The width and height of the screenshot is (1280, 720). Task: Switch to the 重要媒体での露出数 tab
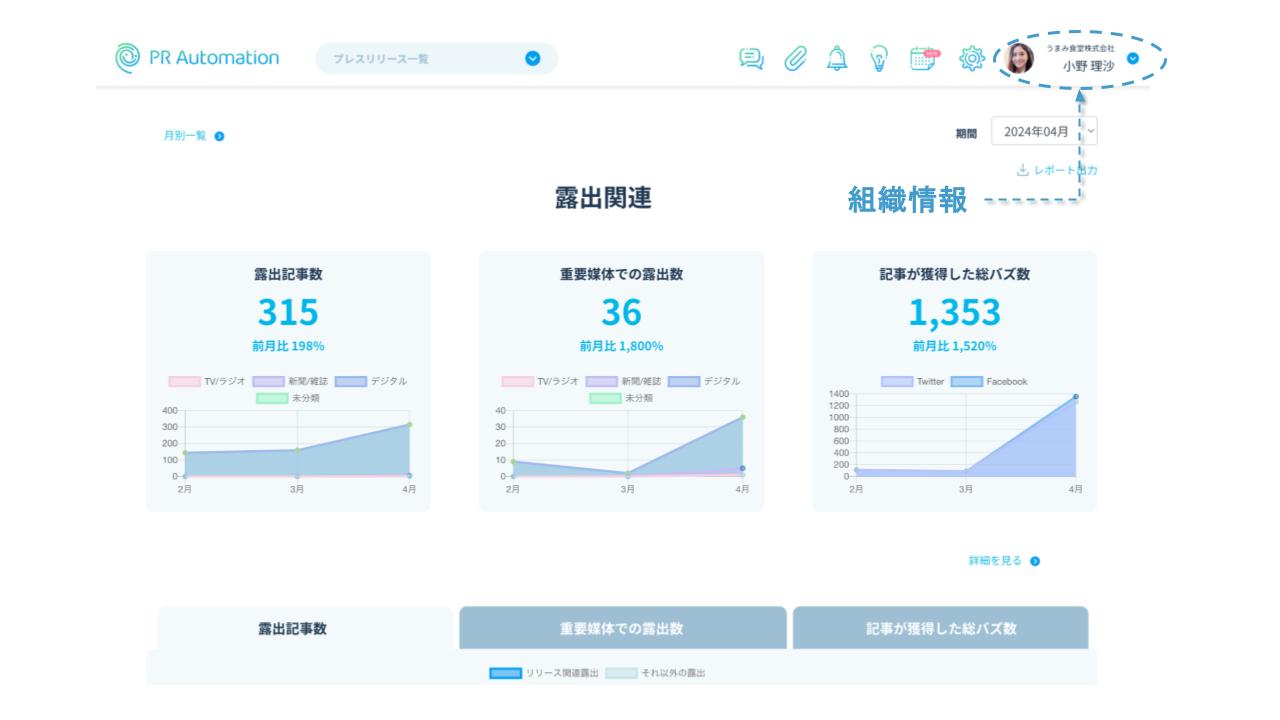[x=622, y=629]
